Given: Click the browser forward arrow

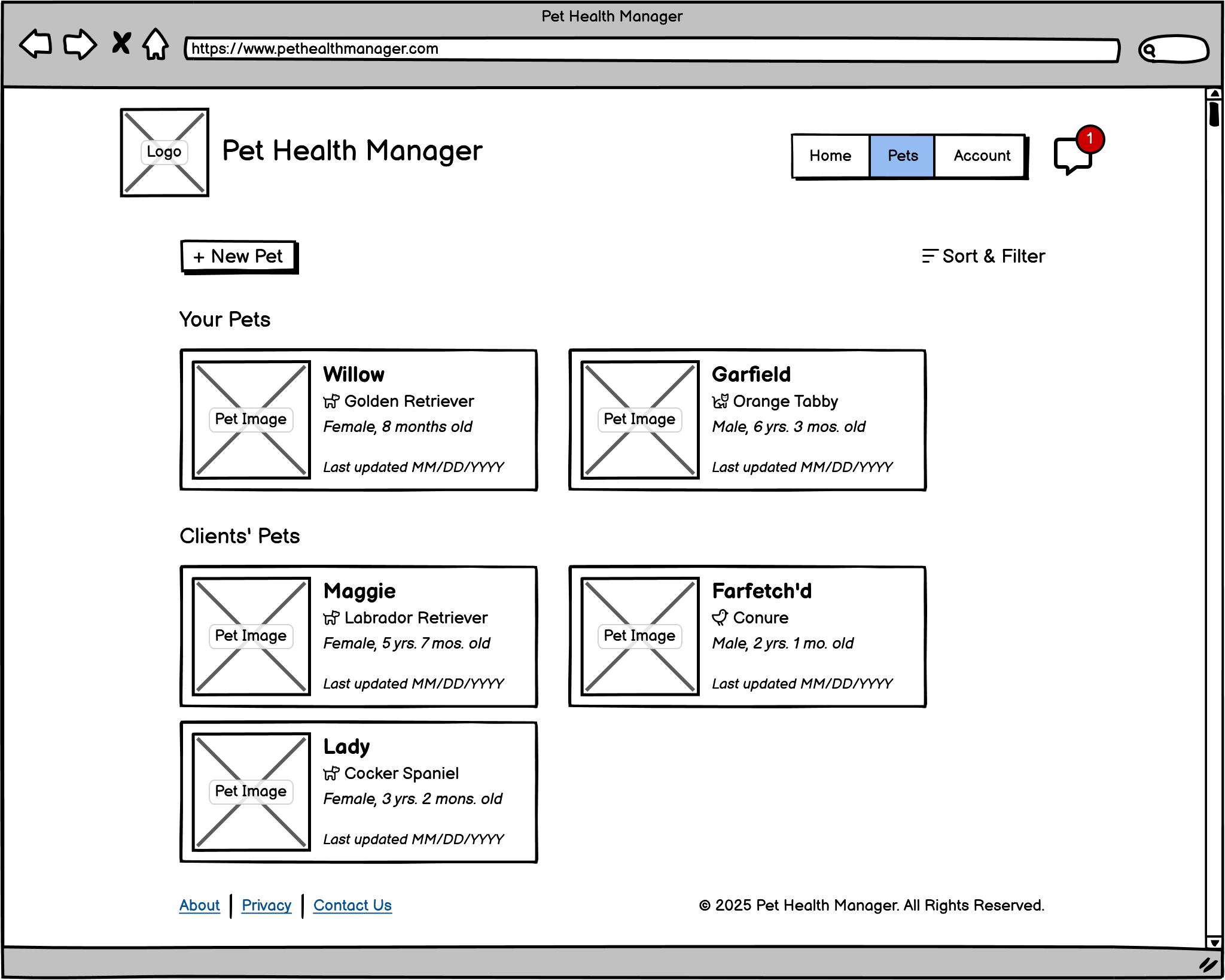Looking at the screenshot, I should 80,44.
